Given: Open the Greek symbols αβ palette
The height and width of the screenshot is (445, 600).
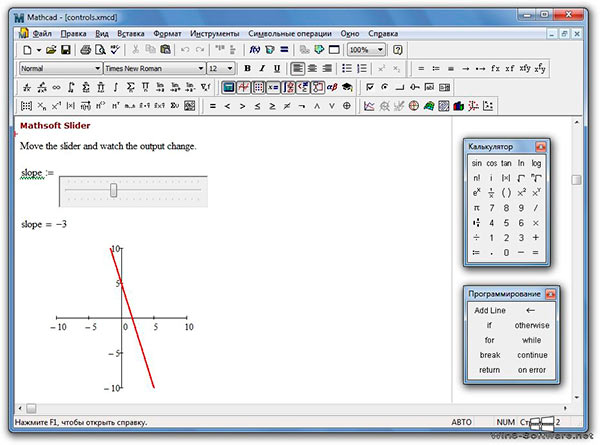Looking at the screenshot, I should pyautogui.click(x=332, y=87).
